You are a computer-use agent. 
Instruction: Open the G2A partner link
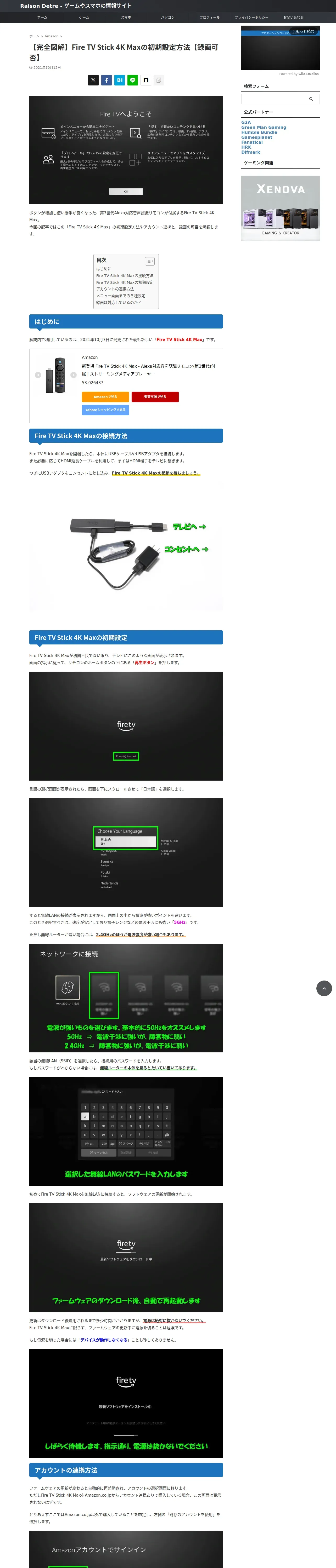click(x=246, y=122)
